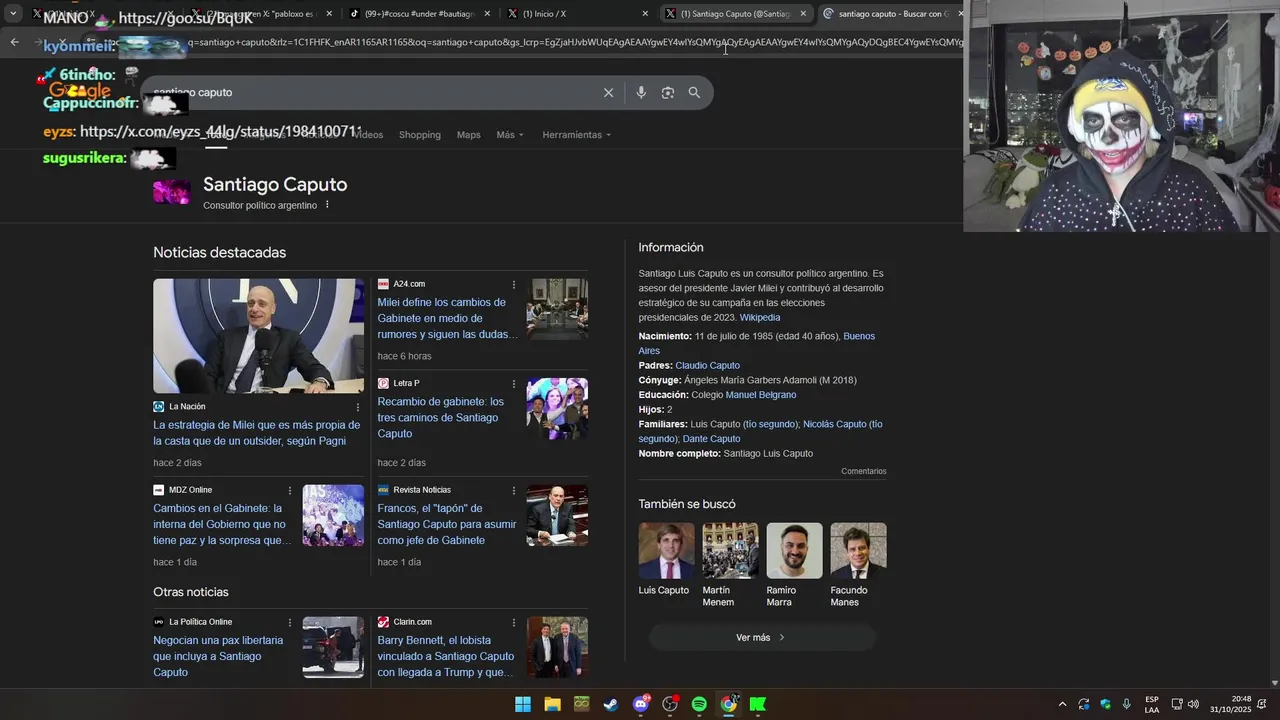Open the Dante Caputo link
The height and width of the screenshot is (720, 1280).
click(x=711, y=439)
